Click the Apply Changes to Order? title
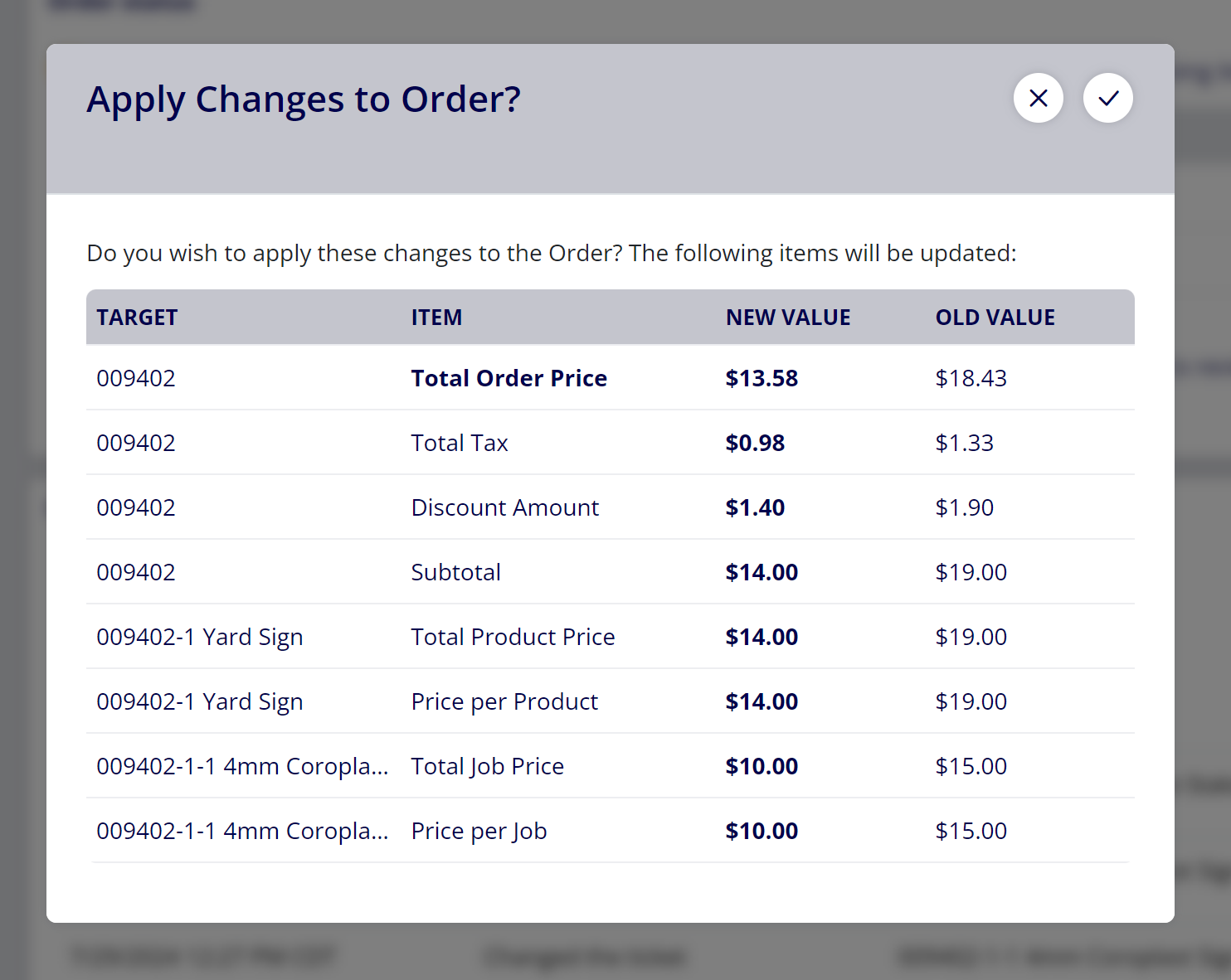 [x=304, y=99]
